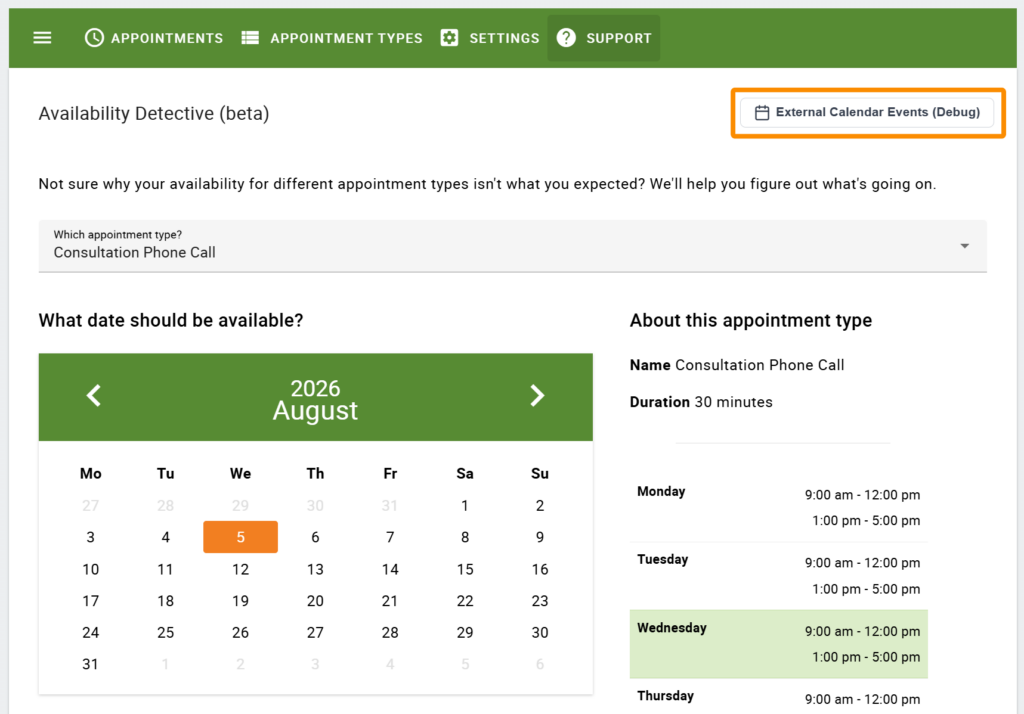1024x714 pixels.
Task: Select August 24 on the calendar
Action: pos(90,632)
